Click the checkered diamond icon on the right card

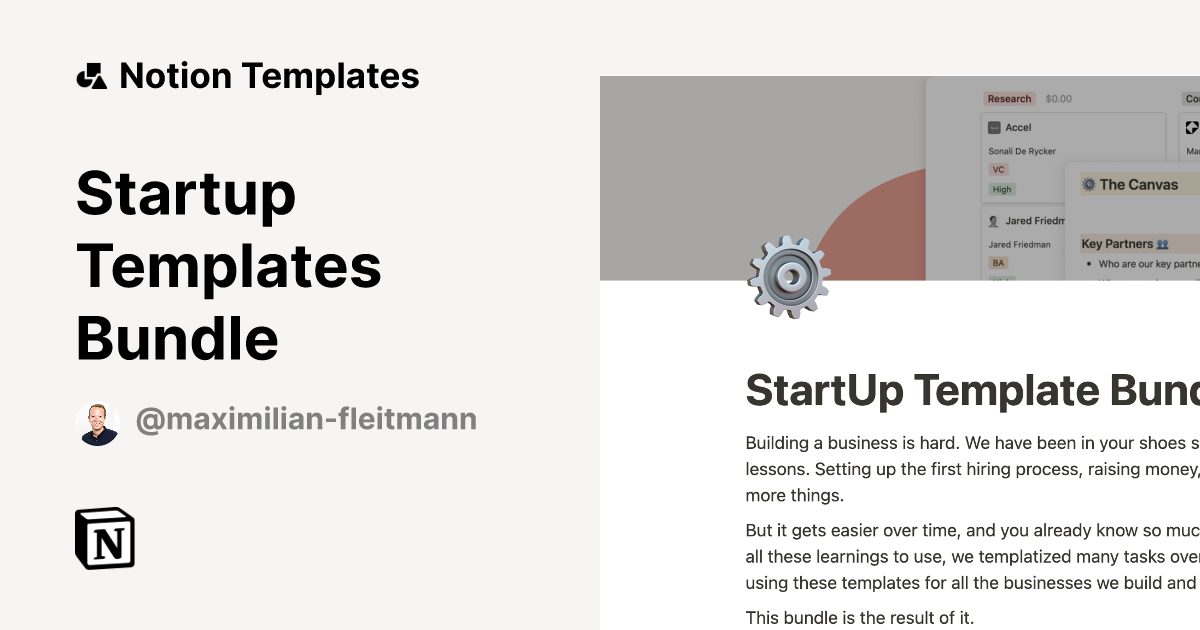[x=1191, y=128]
